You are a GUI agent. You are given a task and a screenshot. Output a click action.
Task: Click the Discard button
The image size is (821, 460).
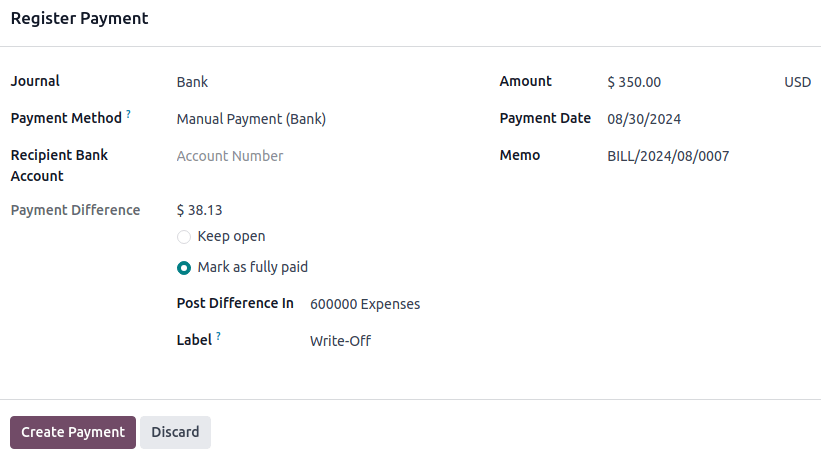(175, 432)
